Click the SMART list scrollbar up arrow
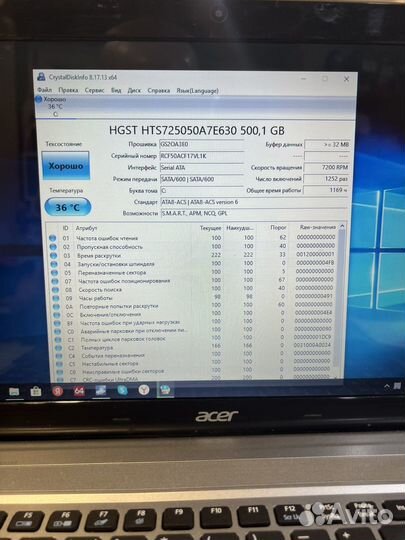Image resolution: width=405 pixels, height=540 pixels. tap(342, 227)
